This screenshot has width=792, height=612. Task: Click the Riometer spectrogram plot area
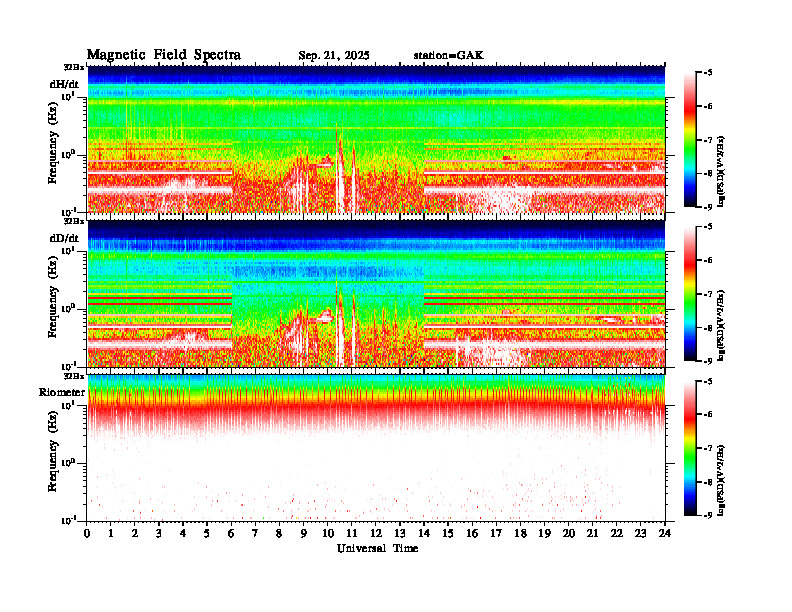click(x=376, y=448)
